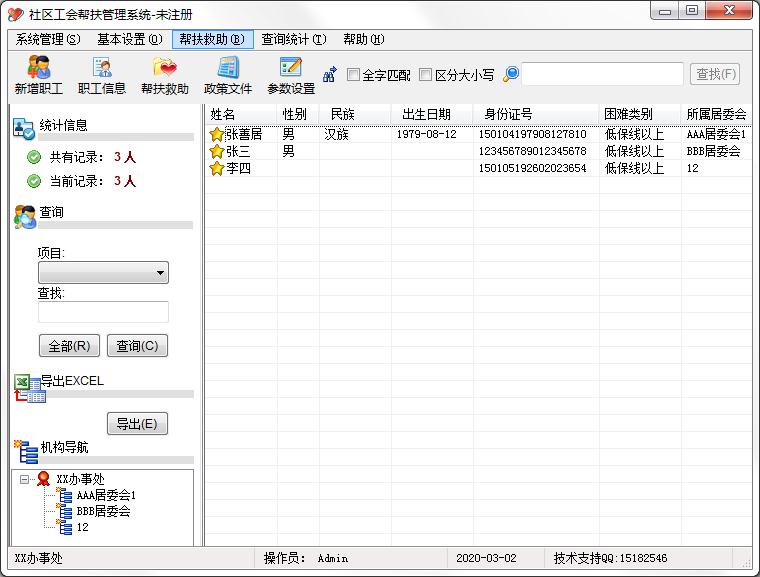Click the 查找 input field in query panel
The width and height of the screenshot is (760, 577).
coord(103,312)
